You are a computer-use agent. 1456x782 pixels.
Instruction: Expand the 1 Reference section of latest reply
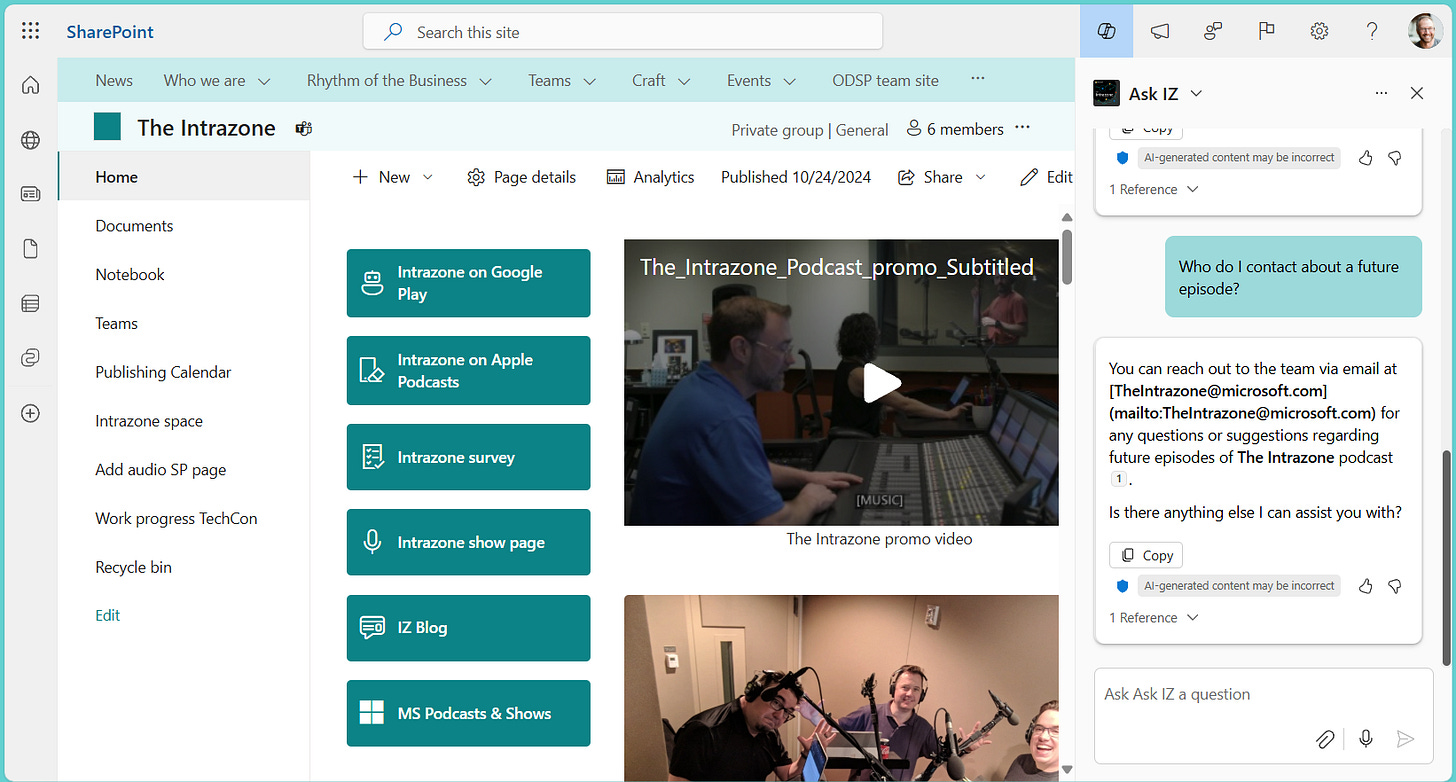click(1153, 618)
